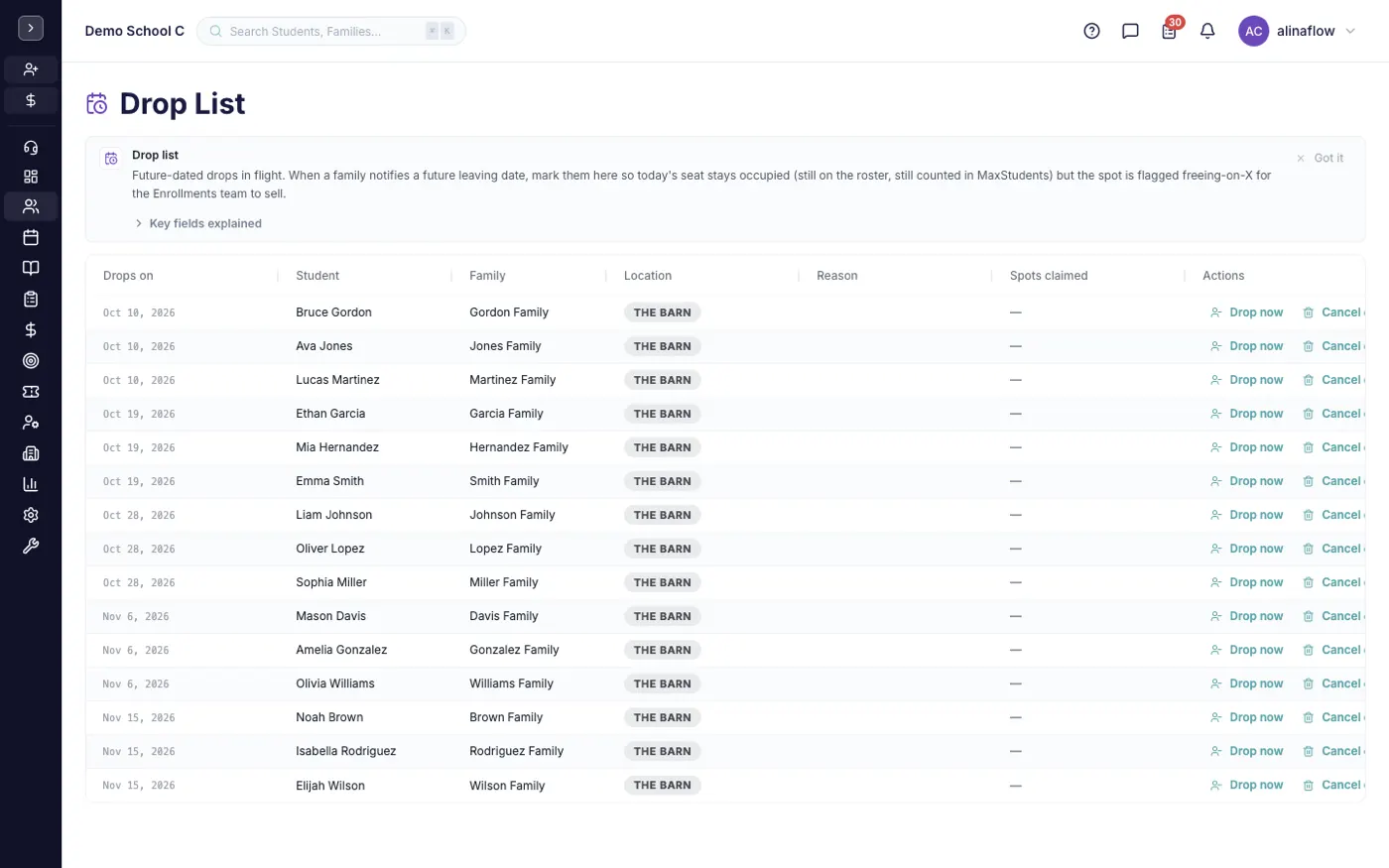Click the AC user avatar

(x=1253, y=31)
